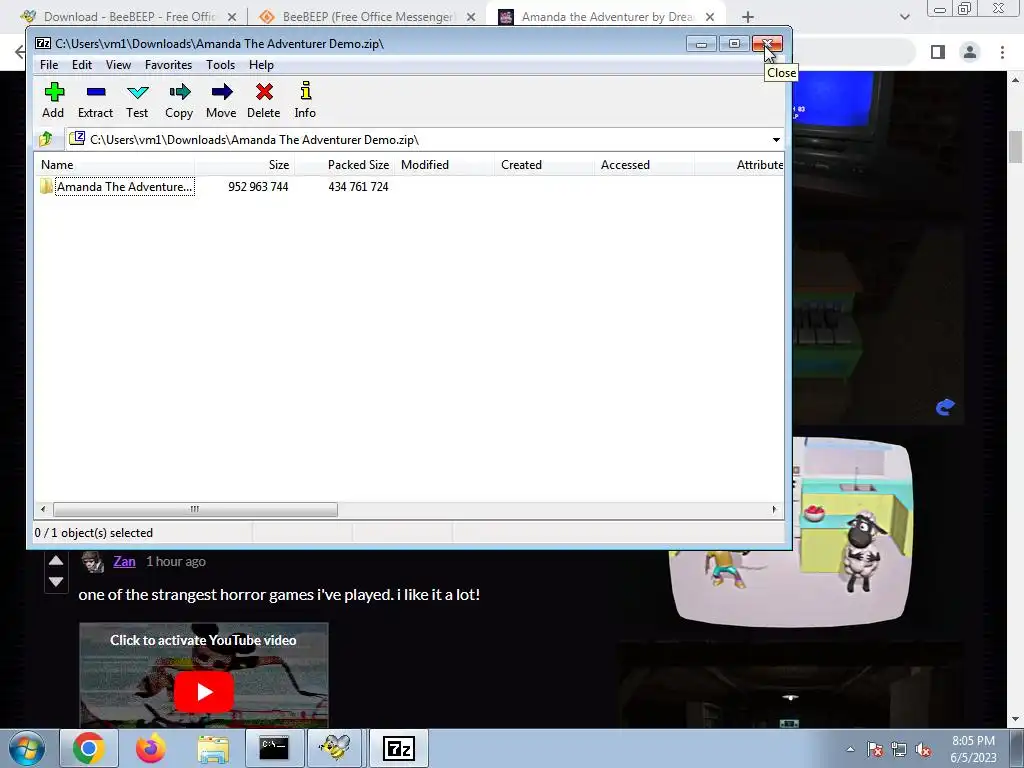Screen dimensions: 1024x768
Task: Open the Info toolbar icon
Action: 305,100
